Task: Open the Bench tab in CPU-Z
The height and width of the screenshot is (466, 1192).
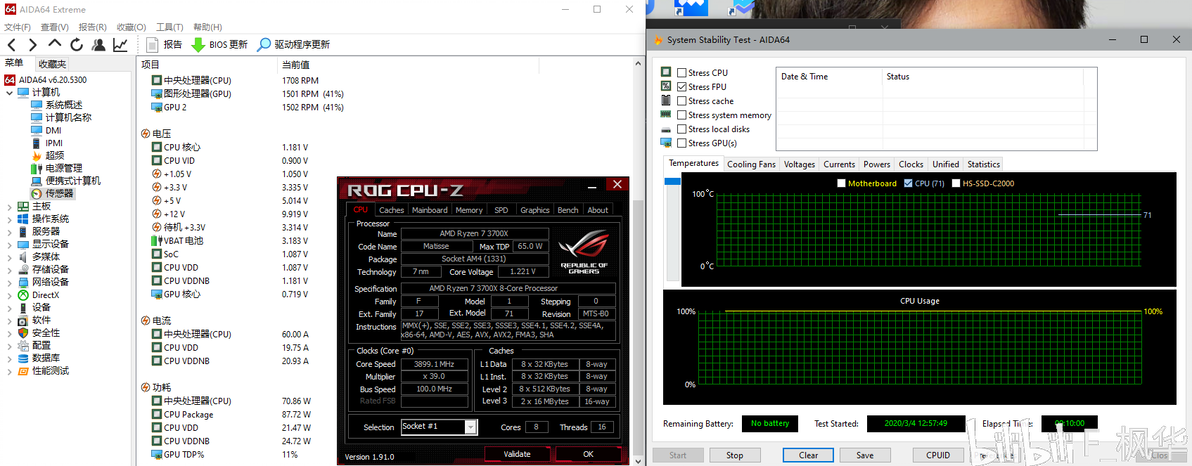Action: point(568,210)
